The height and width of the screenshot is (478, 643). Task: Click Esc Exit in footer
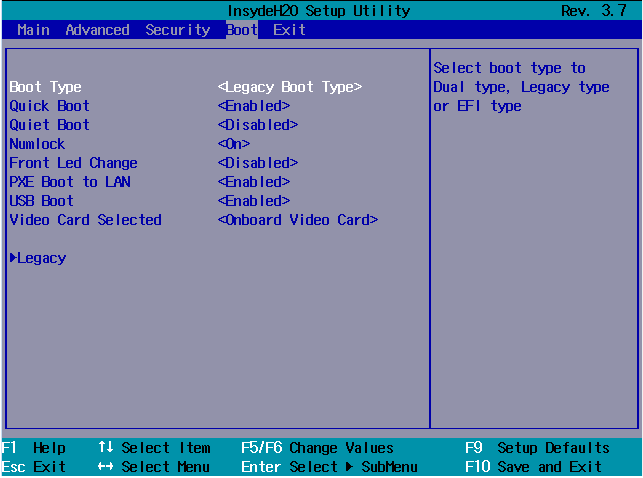(x=34, y=467)
